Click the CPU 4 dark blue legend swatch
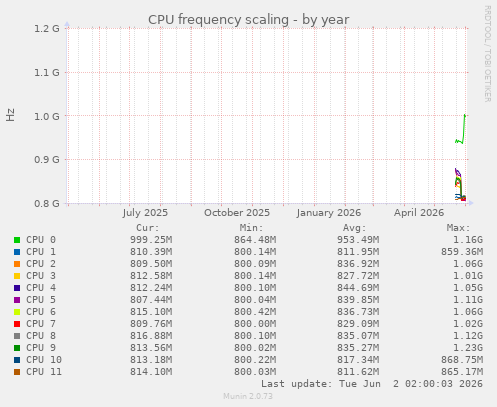Image resolution: width=497 pixels, height=407 pixels. [x=17, y=288]
